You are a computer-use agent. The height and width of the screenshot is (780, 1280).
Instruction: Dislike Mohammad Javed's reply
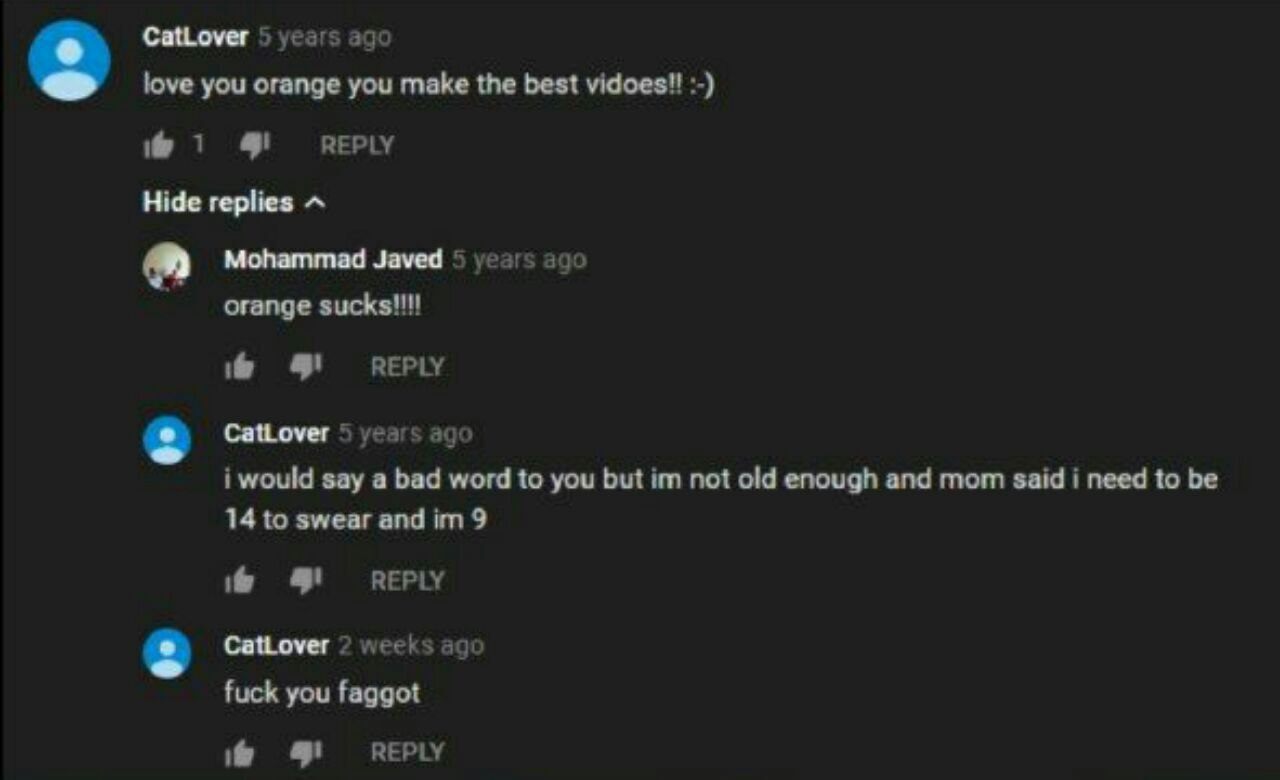point(305,367)
